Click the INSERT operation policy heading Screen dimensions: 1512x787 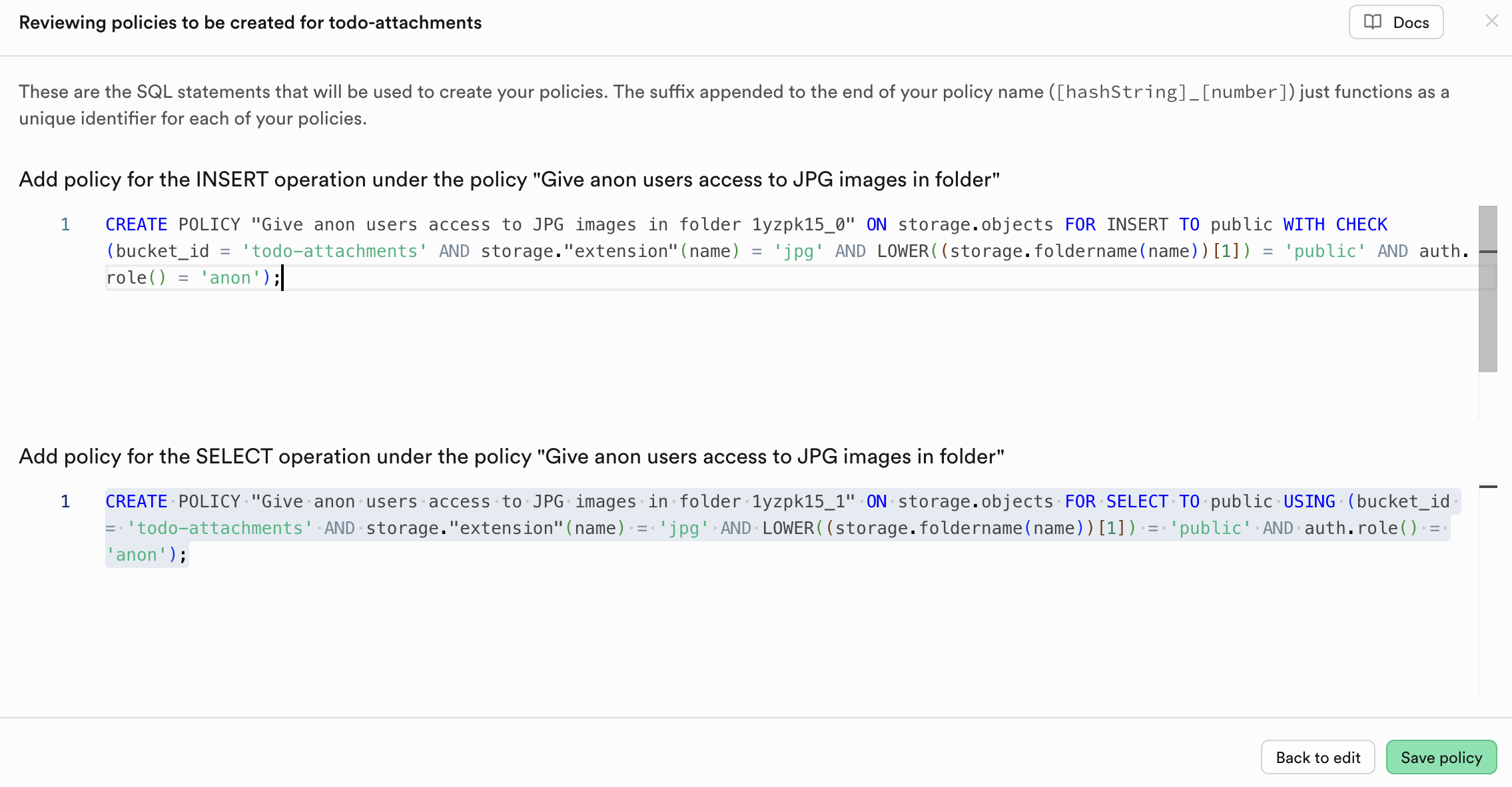coord(509,179)
